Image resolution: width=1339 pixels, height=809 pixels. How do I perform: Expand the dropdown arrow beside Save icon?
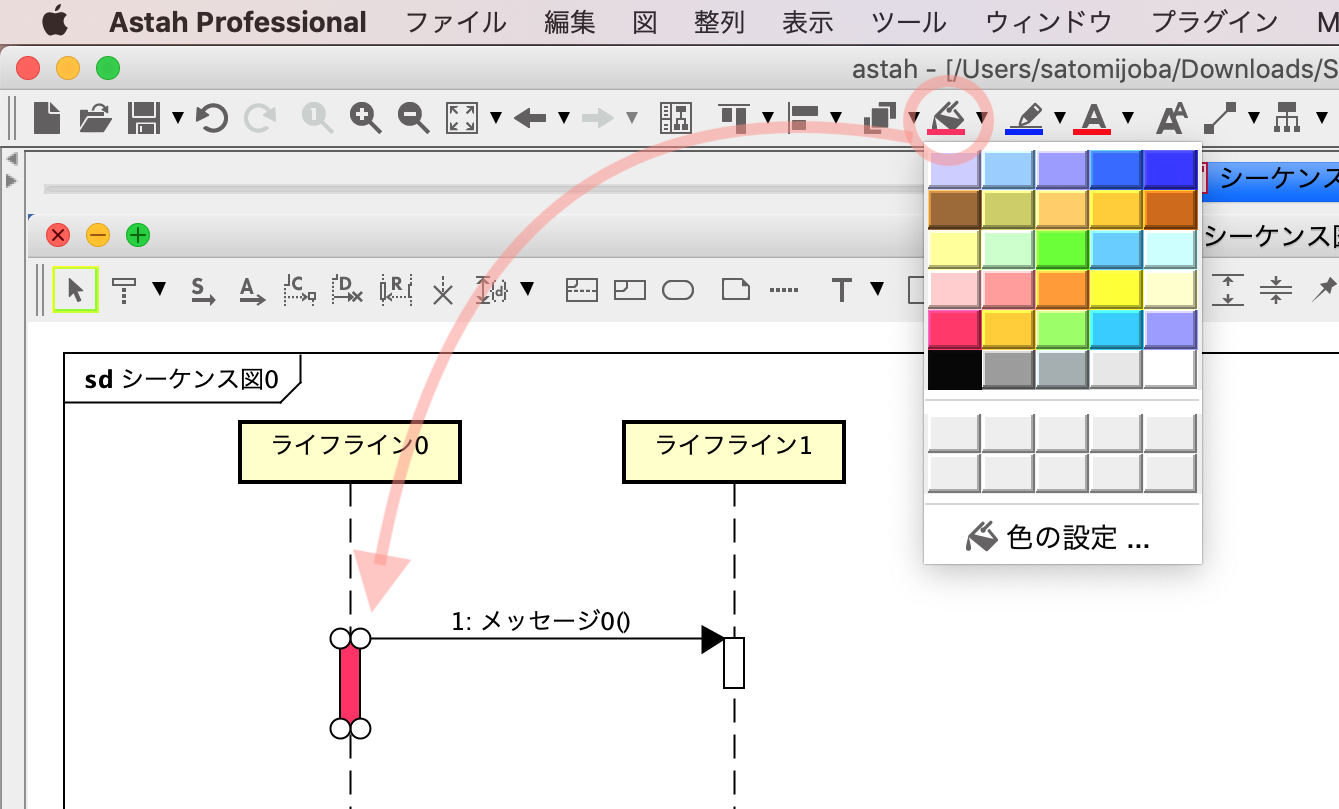coord(178,118)
